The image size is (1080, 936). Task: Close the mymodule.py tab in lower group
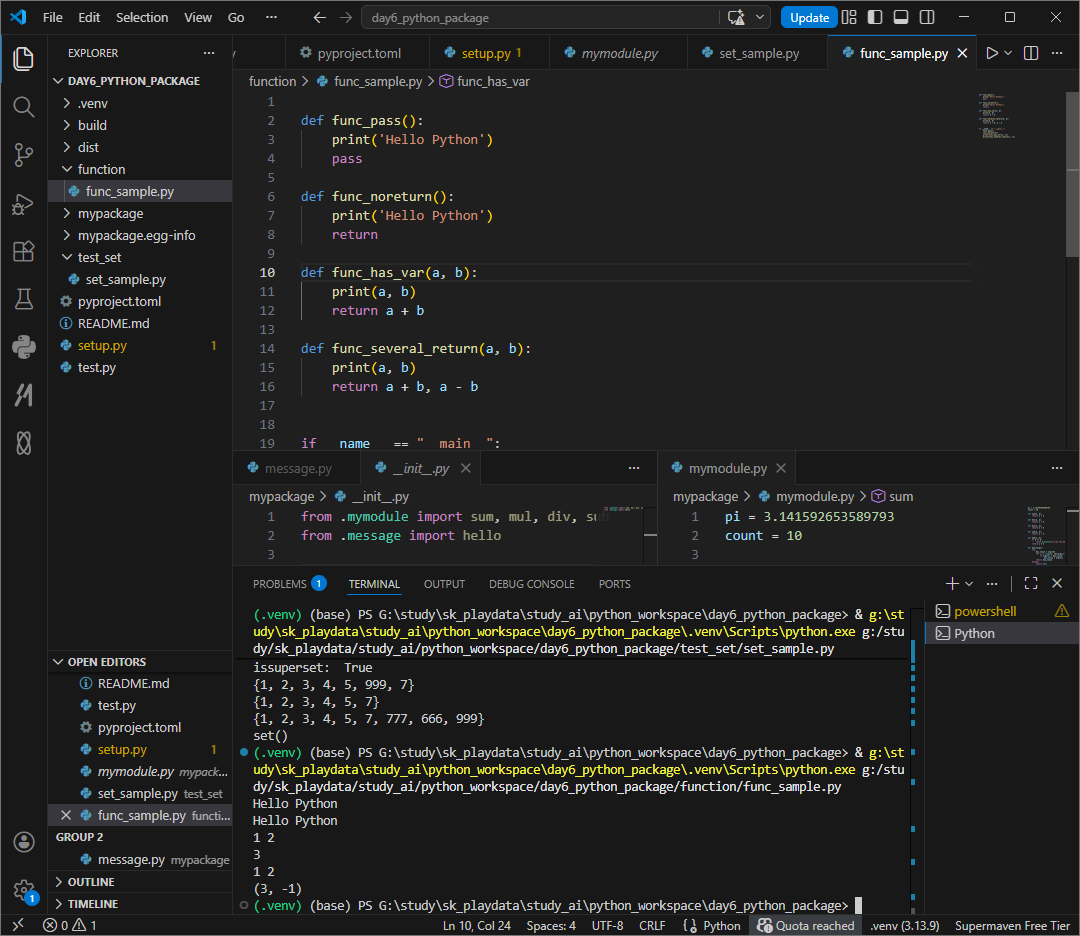(x=781, y=468)
